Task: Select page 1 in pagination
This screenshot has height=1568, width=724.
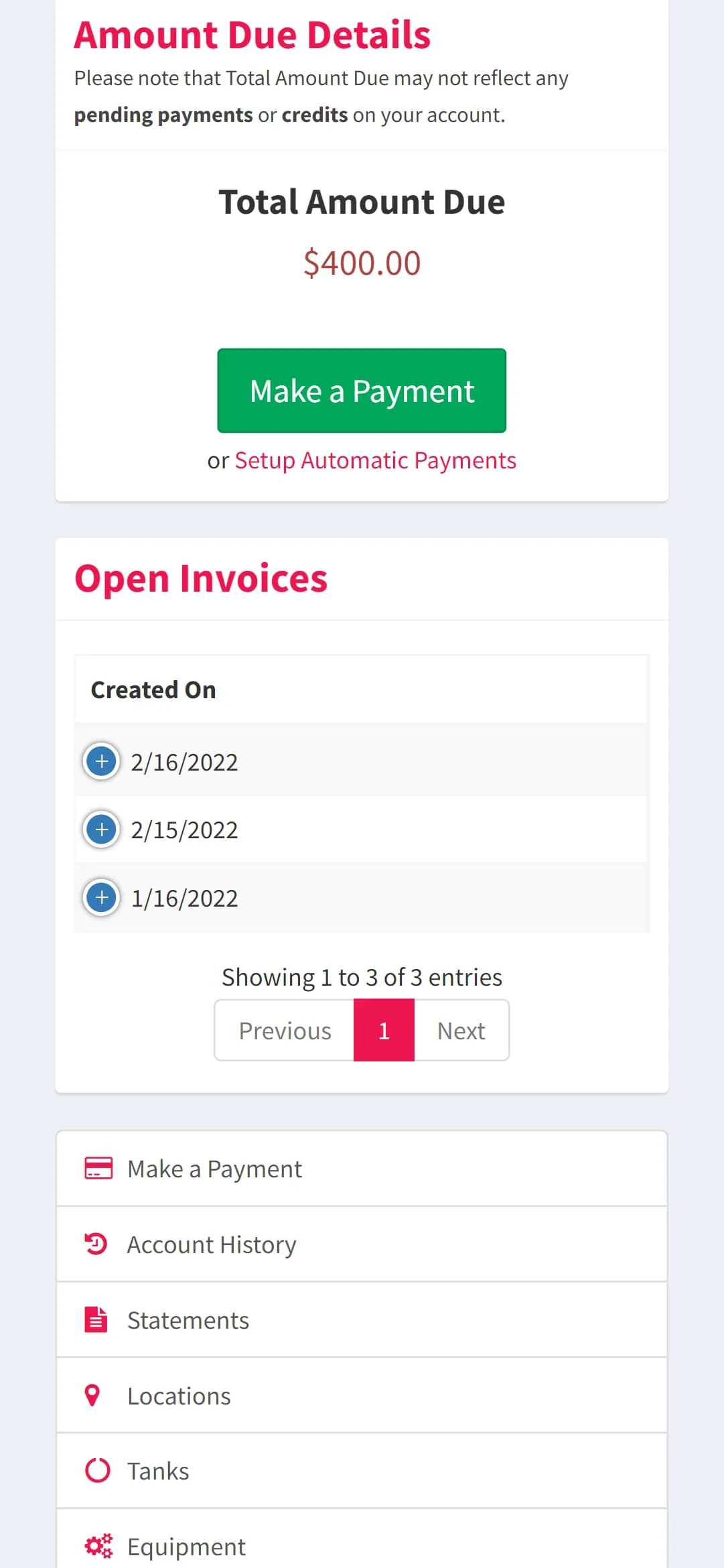Action: click(384, 1031)
